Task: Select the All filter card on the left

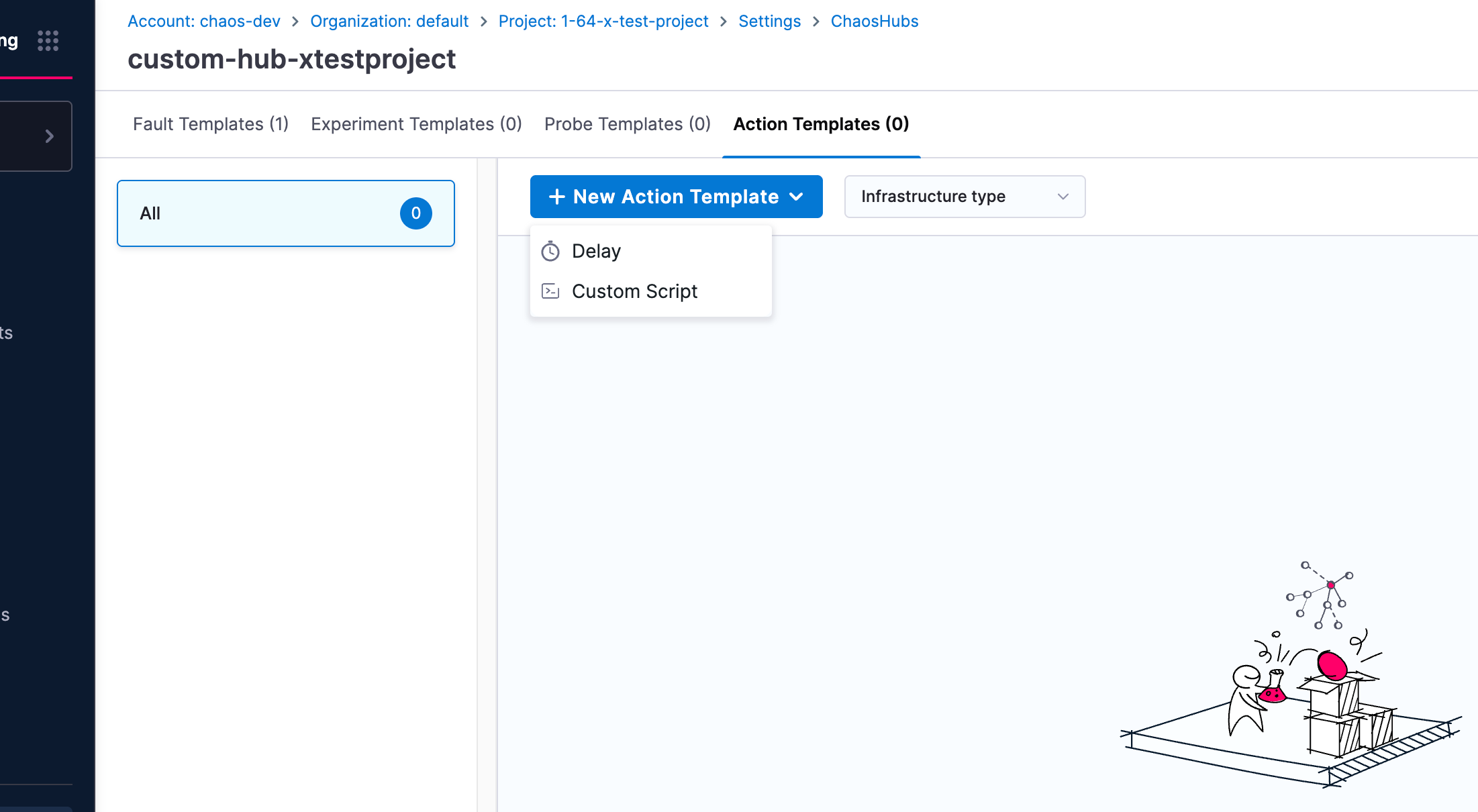Action: tap(285, 213)
